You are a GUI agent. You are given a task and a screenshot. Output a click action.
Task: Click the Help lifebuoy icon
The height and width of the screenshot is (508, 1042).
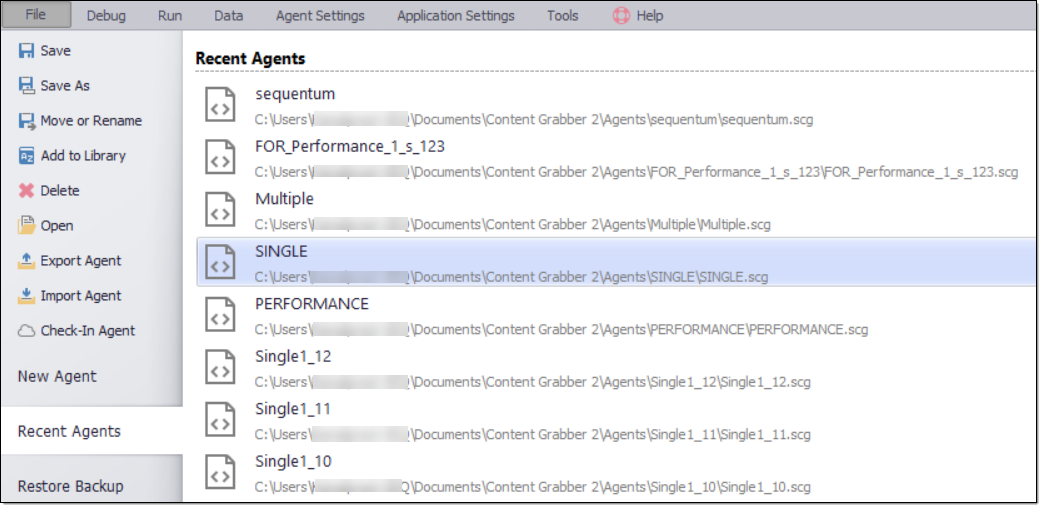click(621, 16)
